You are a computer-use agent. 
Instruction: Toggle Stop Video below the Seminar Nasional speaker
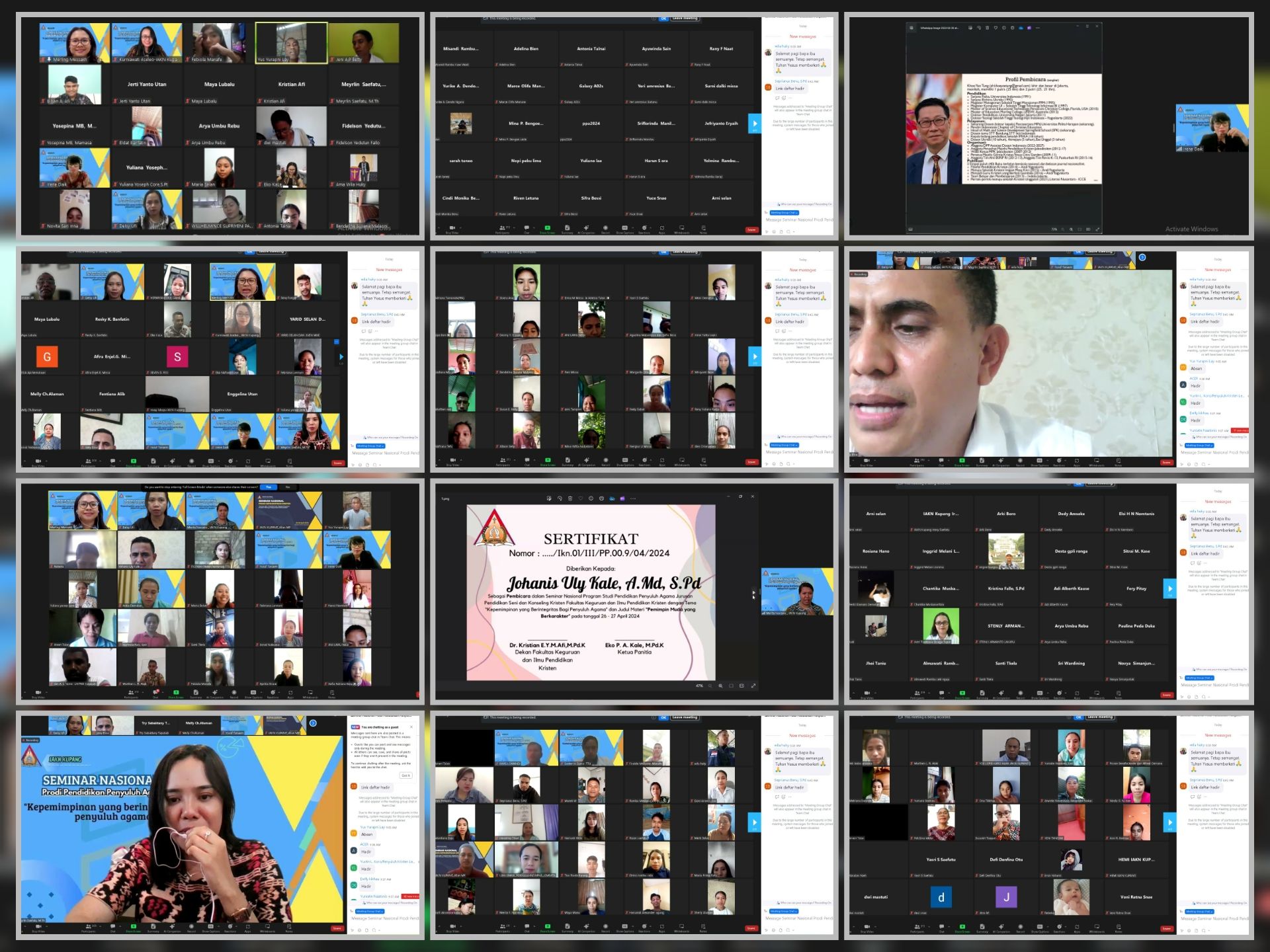click(x=38, y=927)
